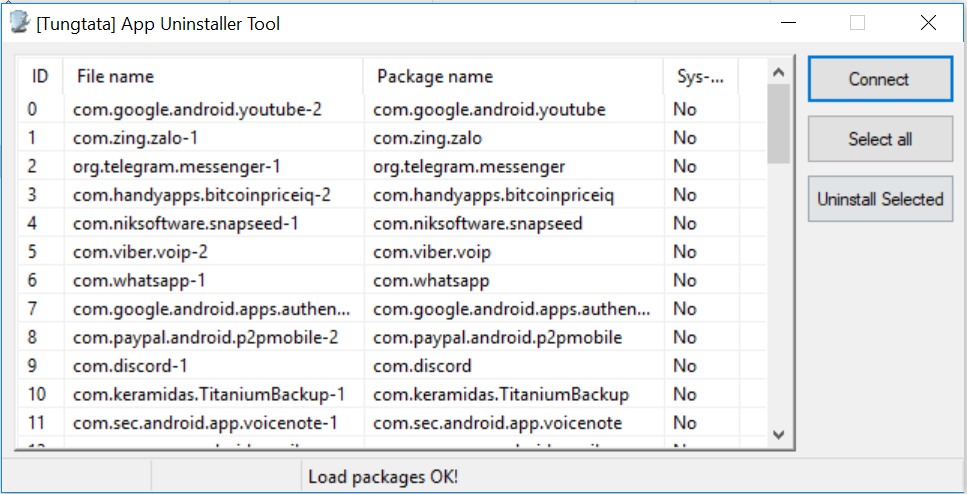The height and width of the screenshot is (494, 967).
Task: Click the Load packages OK! status text
Action: 383,477
